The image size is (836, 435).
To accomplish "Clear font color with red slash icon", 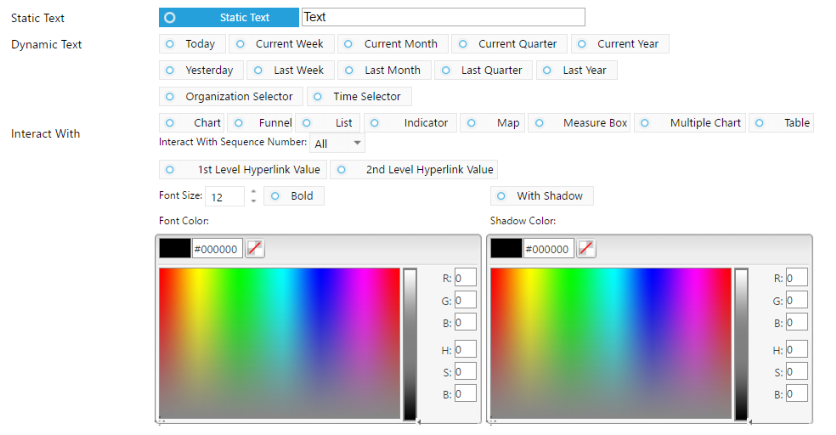I will (x=255, y=248).
